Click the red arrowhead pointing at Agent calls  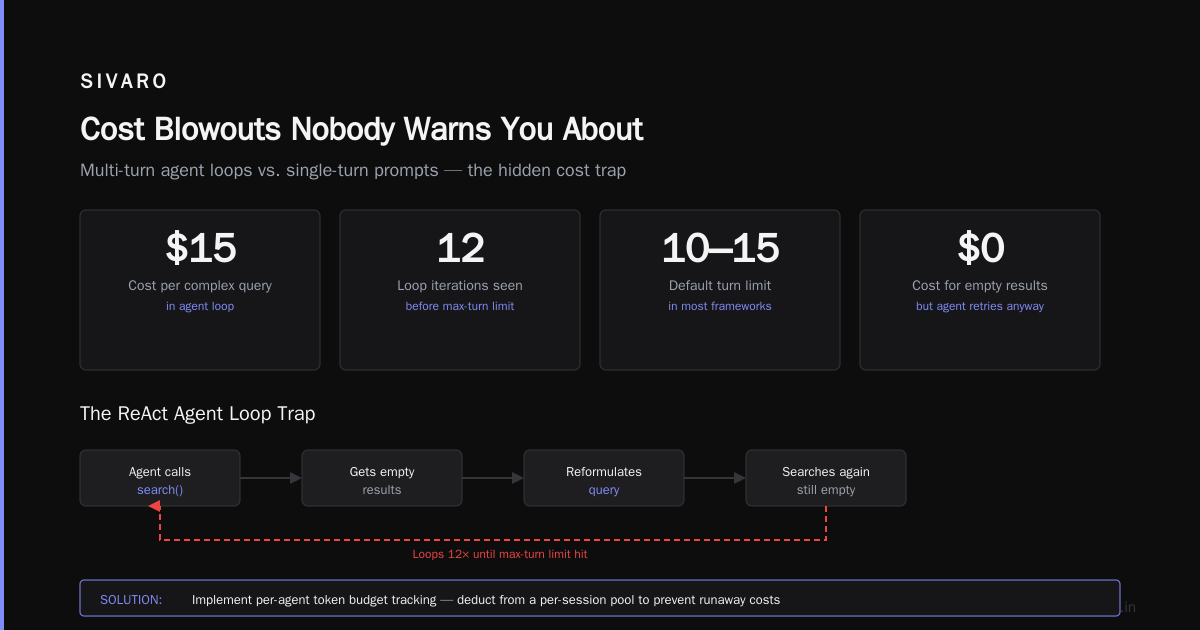(155, 508)
